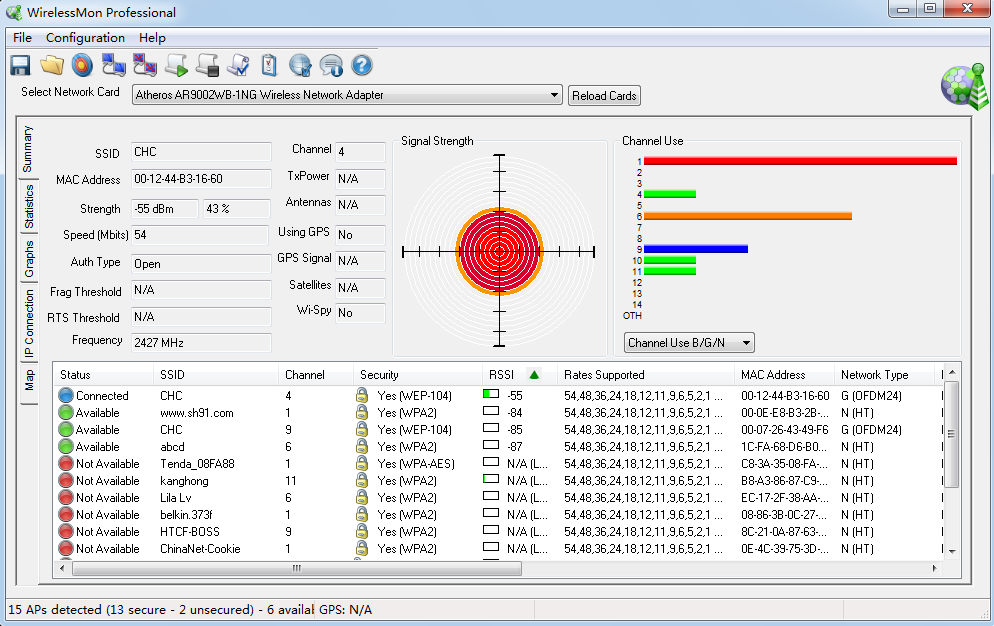994x626 pixels.
Task: Select the Tenda_08FA88 SSID in the list
Action: [x=197, y=464]
